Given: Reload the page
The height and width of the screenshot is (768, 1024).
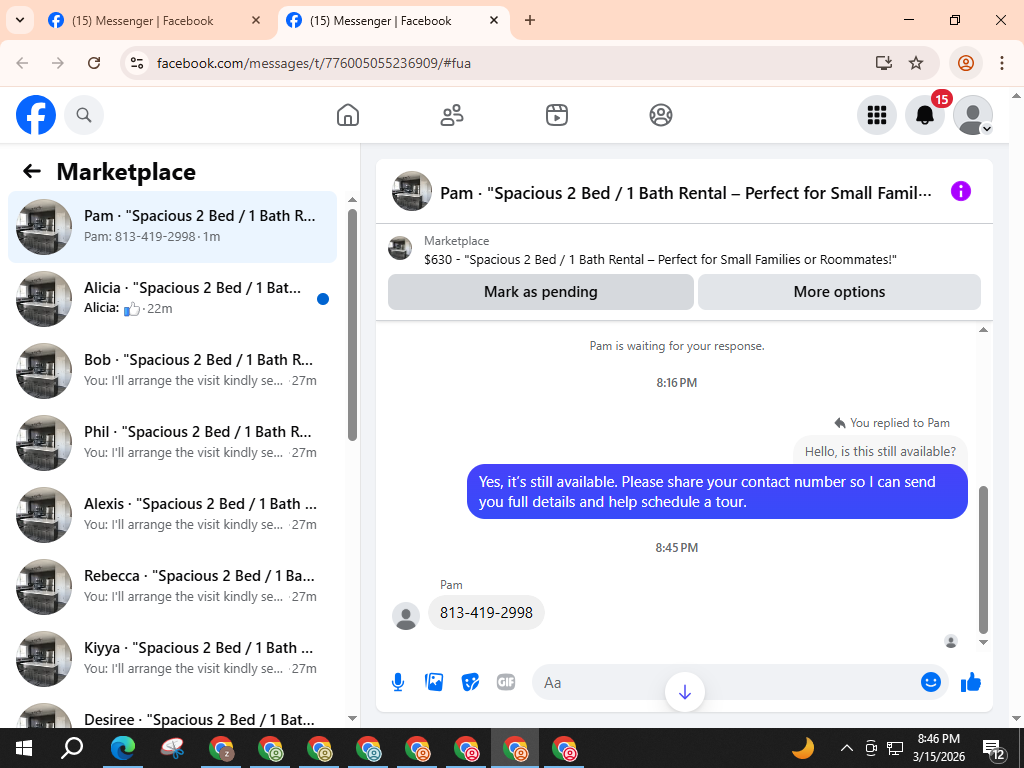Looking at the screenshot, I should click(x=94, y=63).
